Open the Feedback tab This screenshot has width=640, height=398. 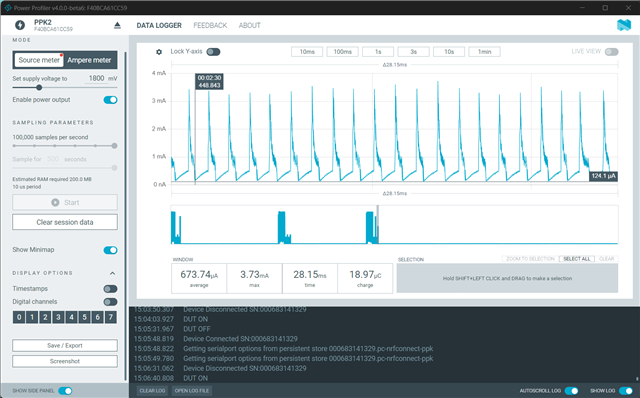[210, 25]
